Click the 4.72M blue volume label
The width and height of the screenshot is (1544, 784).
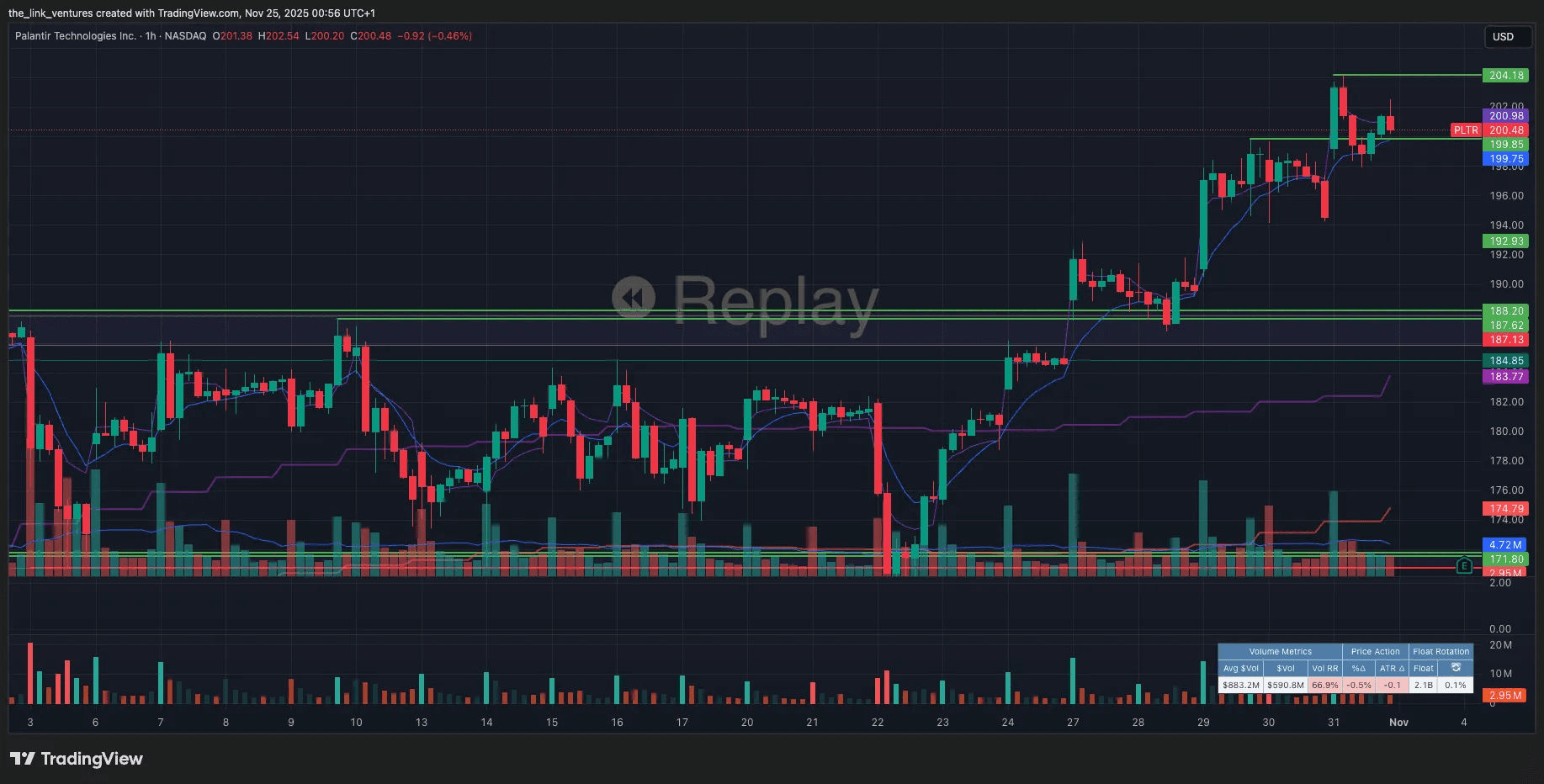(1505, 544)
